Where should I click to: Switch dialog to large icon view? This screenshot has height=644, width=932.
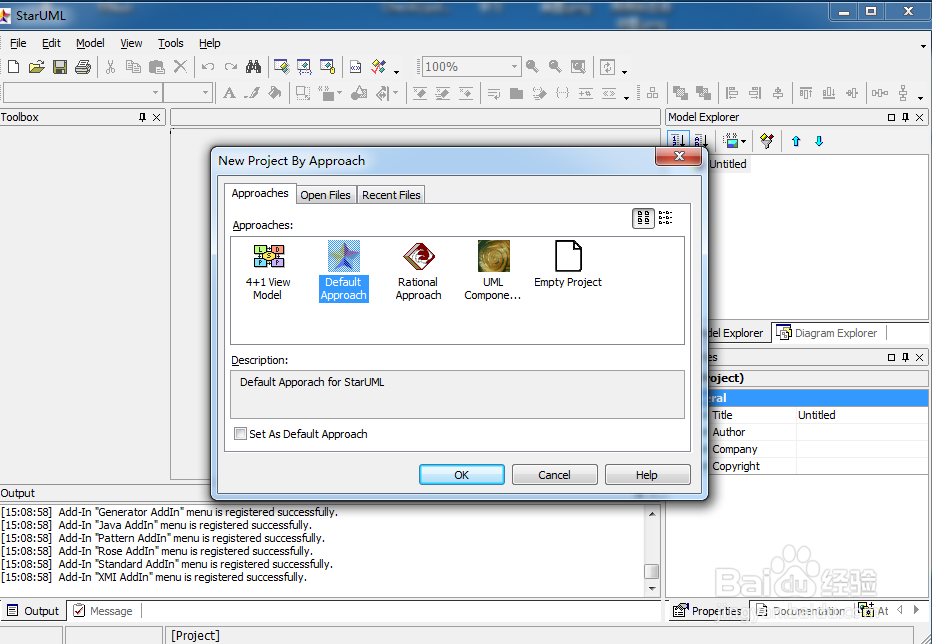tap(643, 218)
